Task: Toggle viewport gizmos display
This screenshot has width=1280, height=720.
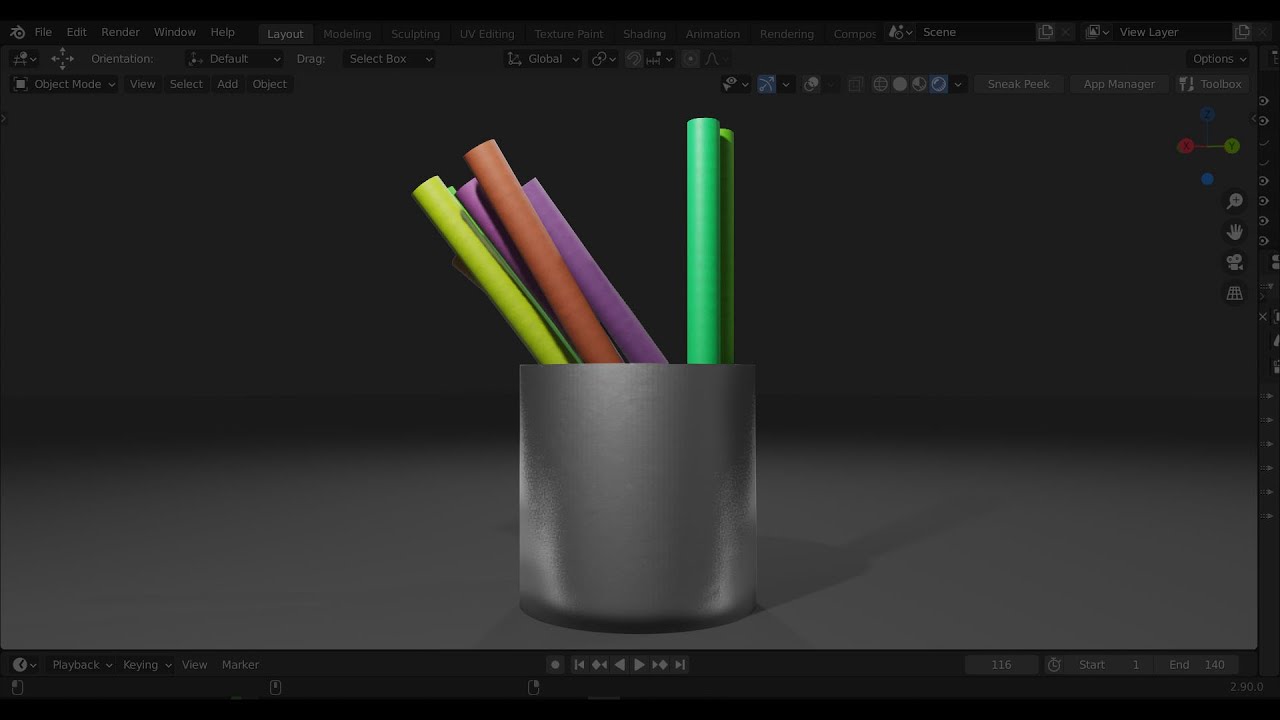Action: [766, 84]
